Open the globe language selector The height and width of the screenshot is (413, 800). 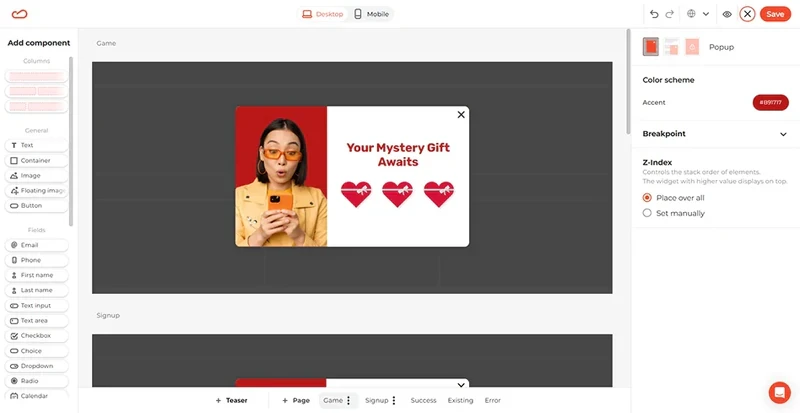[x=691, y=14]
